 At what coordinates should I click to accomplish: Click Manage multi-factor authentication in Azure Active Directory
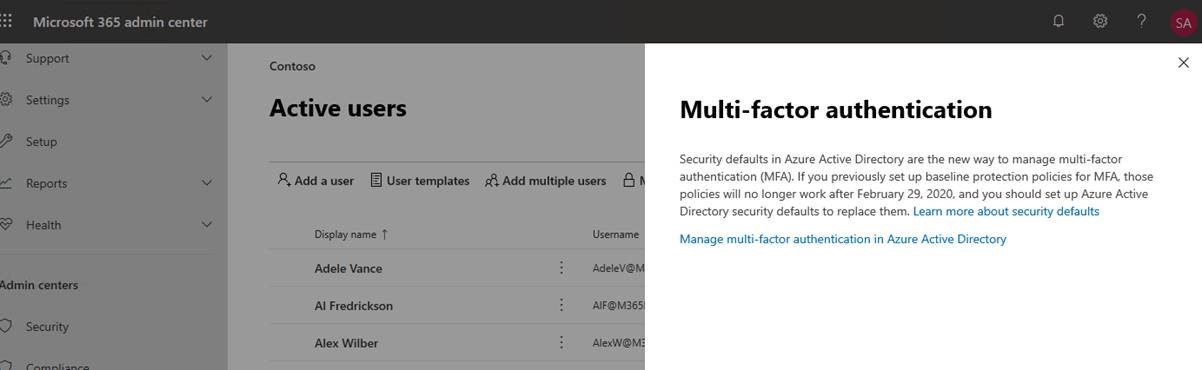coord(843,239)
